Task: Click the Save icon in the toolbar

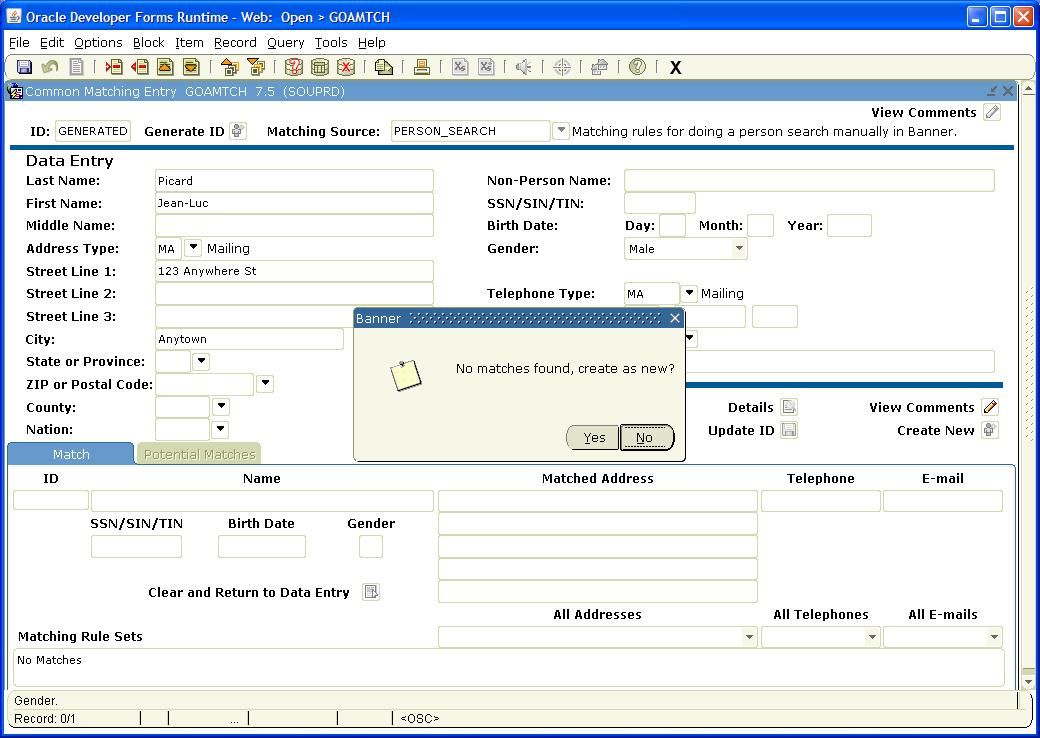Action: (x=25, y=67)
